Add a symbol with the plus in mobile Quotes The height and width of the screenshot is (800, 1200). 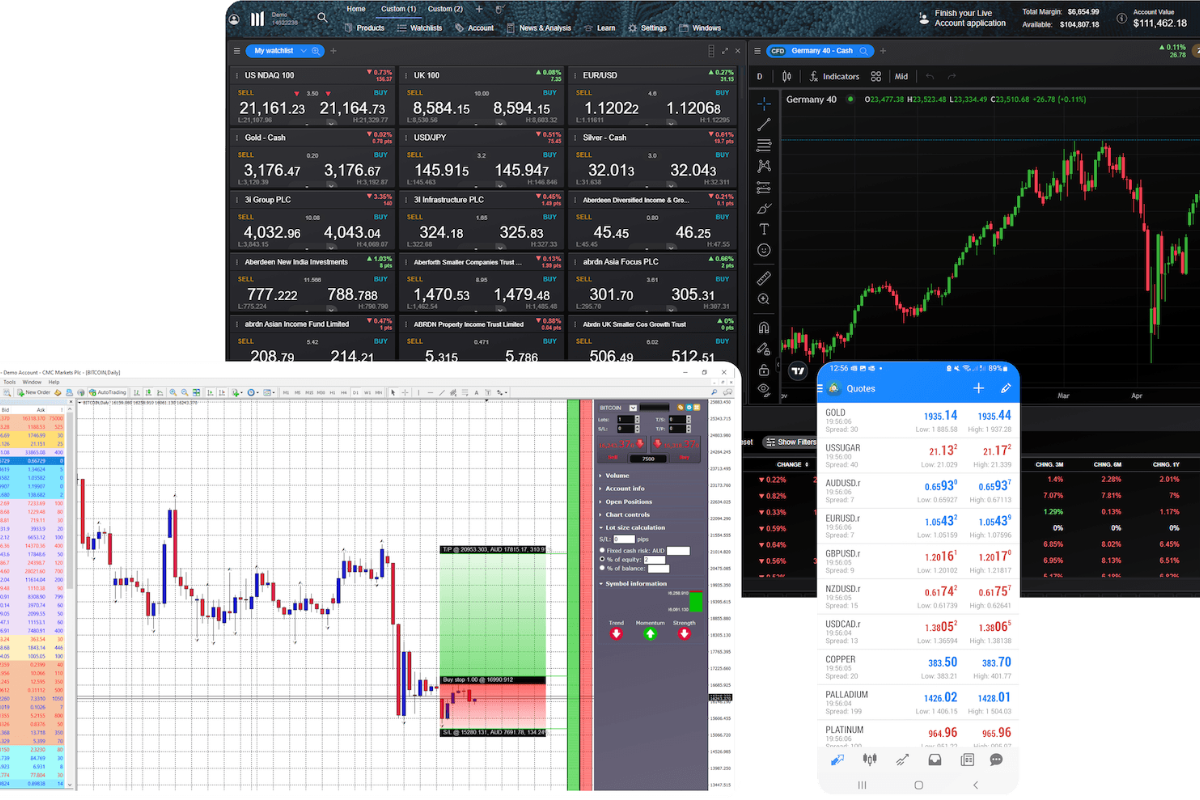[x=978, y=388]
